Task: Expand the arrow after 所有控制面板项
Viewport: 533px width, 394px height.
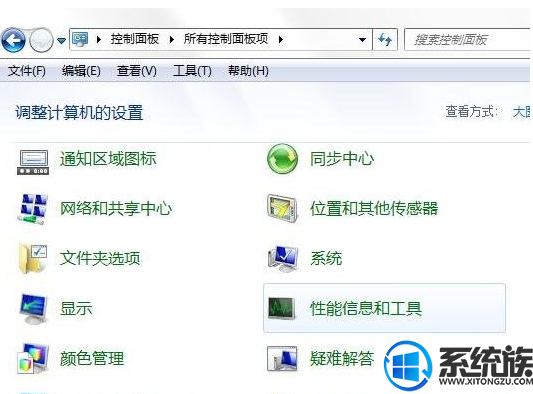Action: 280,39
